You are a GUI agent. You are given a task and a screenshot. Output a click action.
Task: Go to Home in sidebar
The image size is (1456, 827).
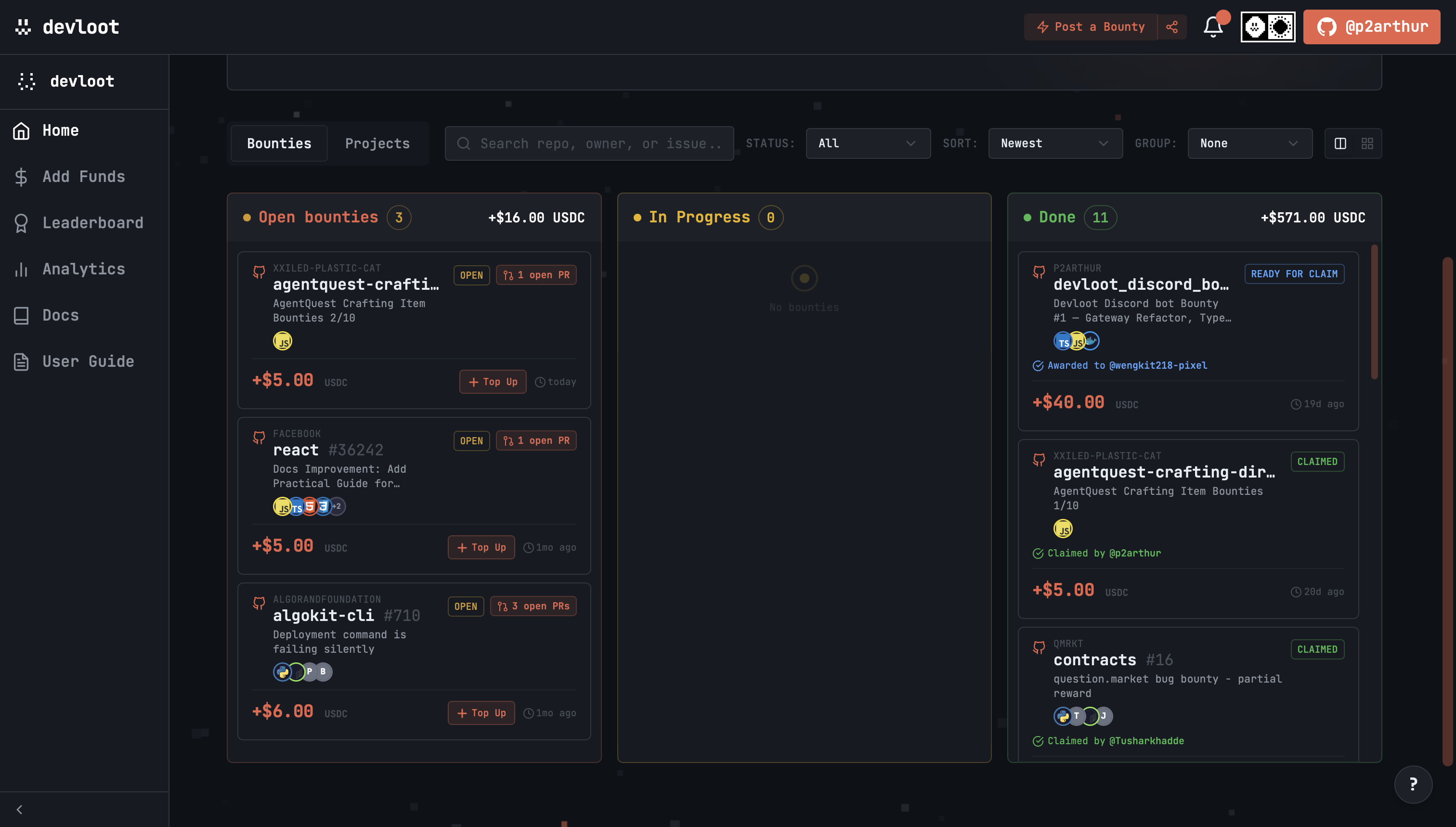point(84,130)
